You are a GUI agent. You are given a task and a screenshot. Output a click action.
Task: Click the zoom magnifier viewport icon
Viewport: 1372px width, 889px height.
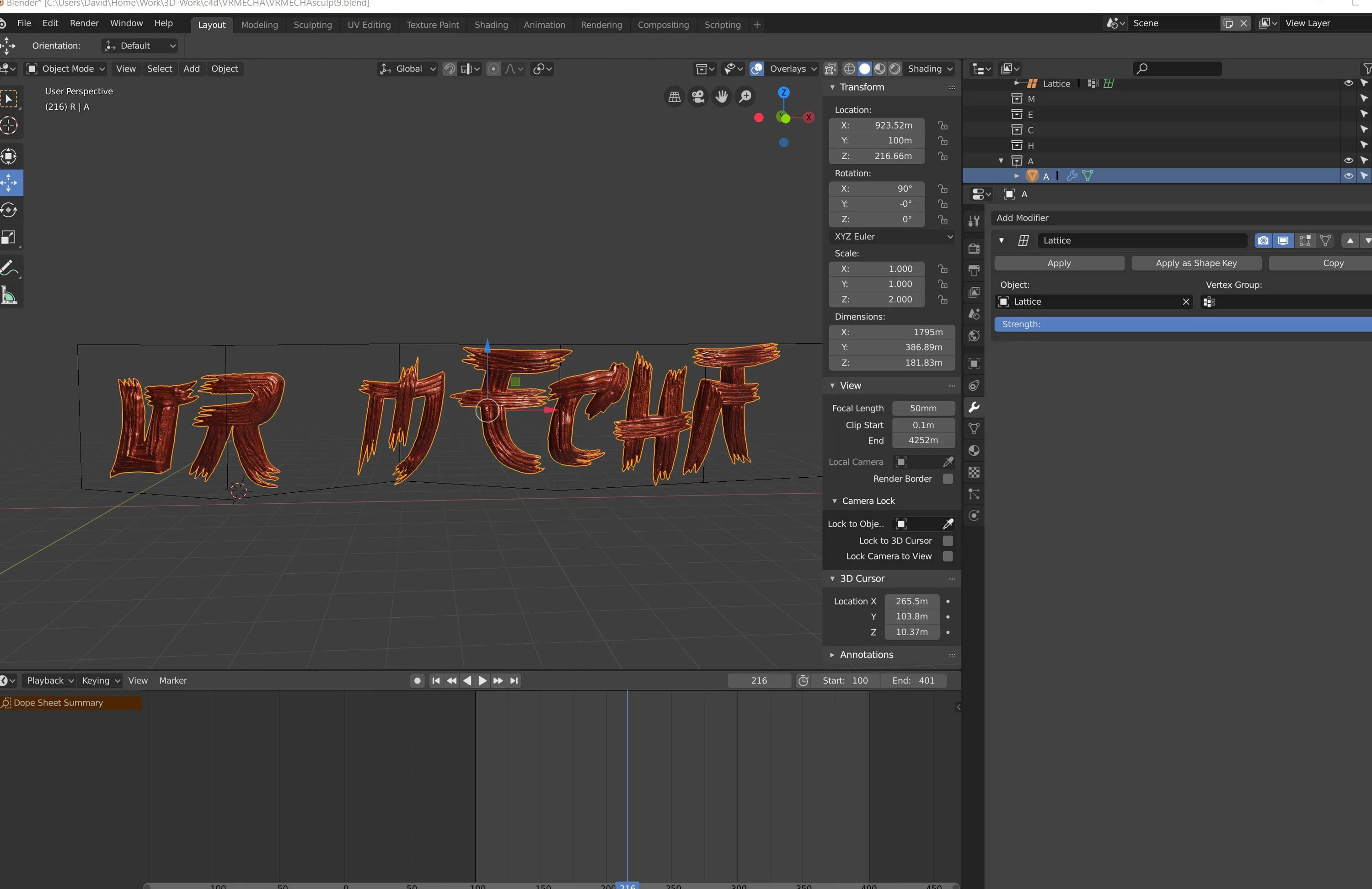click(x=745, y=97)
